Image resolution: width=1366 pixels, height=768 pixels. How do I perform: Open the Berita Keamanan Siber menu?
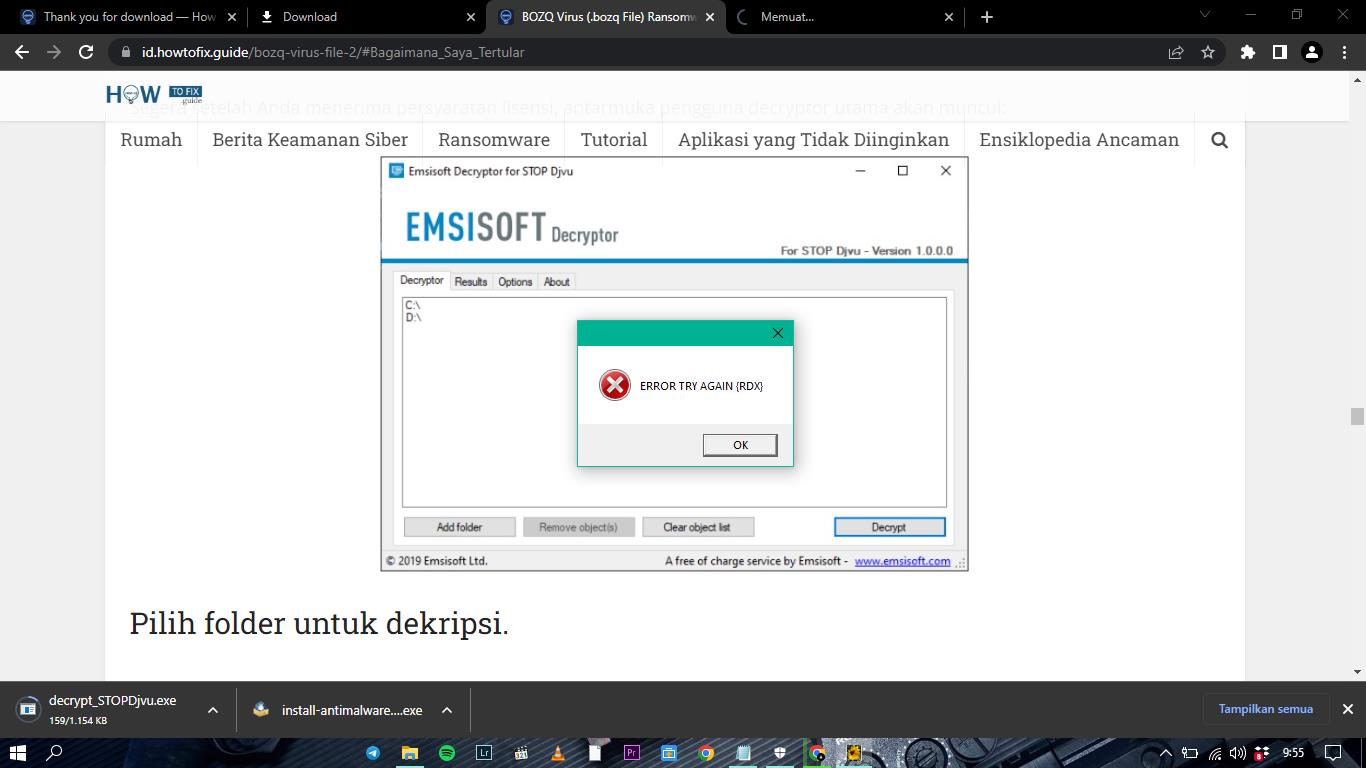[310, 140]
